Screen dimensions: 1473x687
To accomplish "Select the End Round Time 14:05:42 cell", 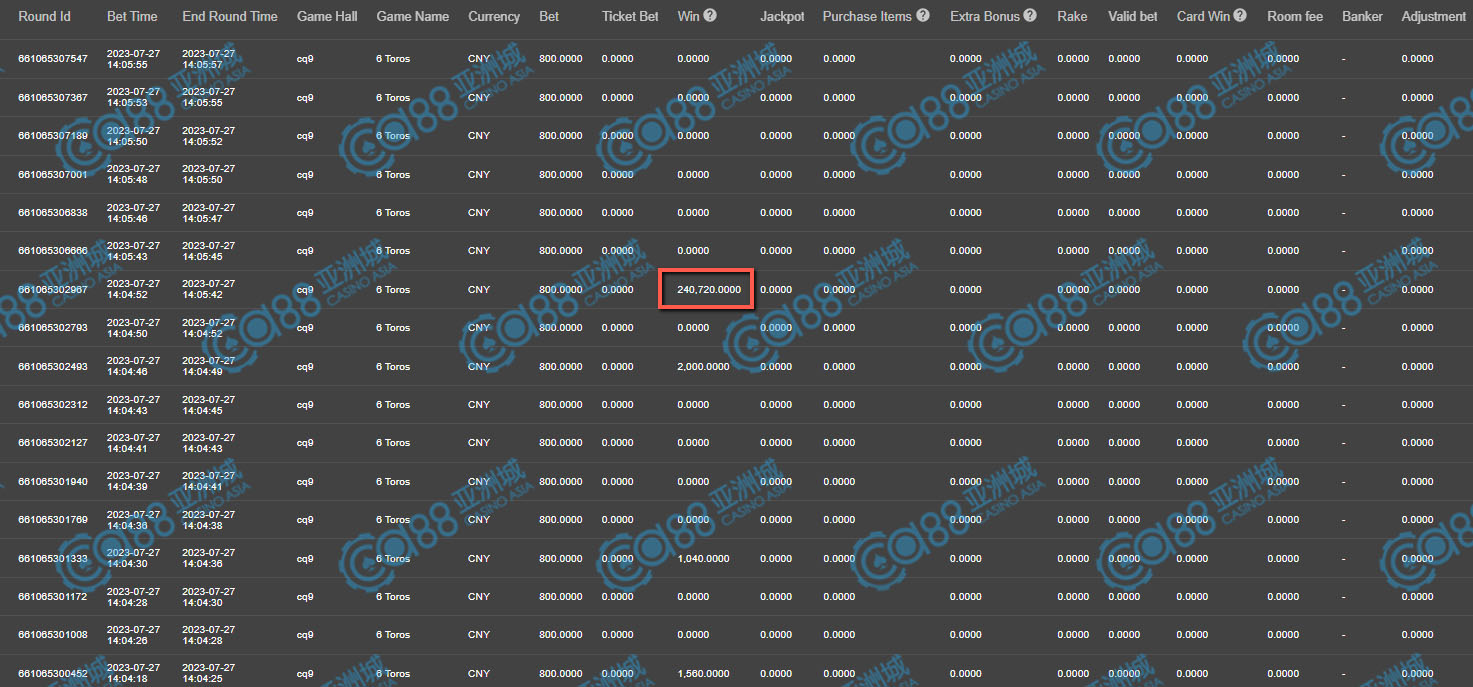I will pyautogui.click(x=209, y=290).
